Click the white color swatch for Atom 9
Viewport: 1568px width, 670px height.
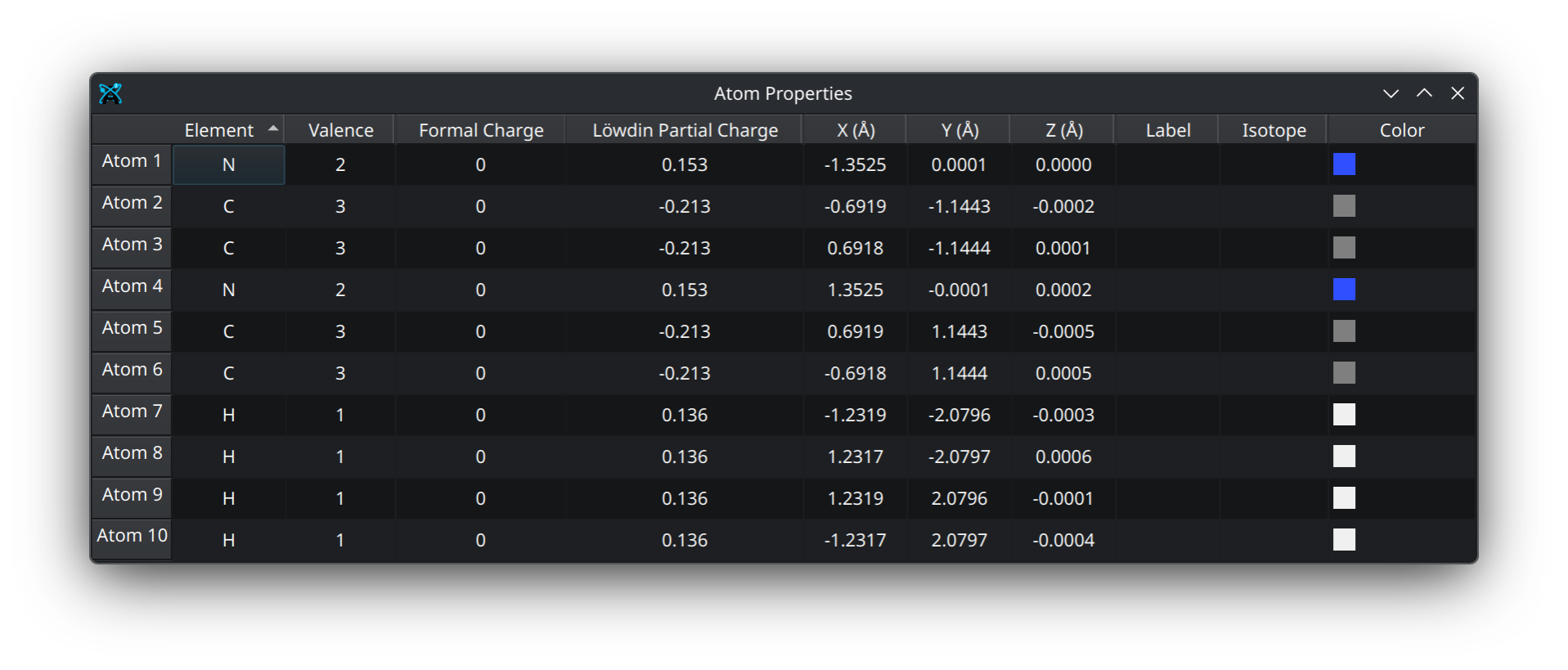[1344, 498]
